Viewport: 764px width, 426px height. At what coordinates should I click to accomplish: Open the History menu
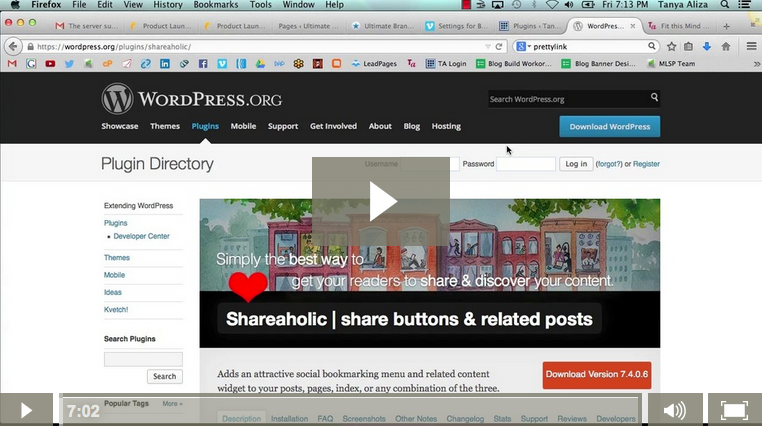168,4
